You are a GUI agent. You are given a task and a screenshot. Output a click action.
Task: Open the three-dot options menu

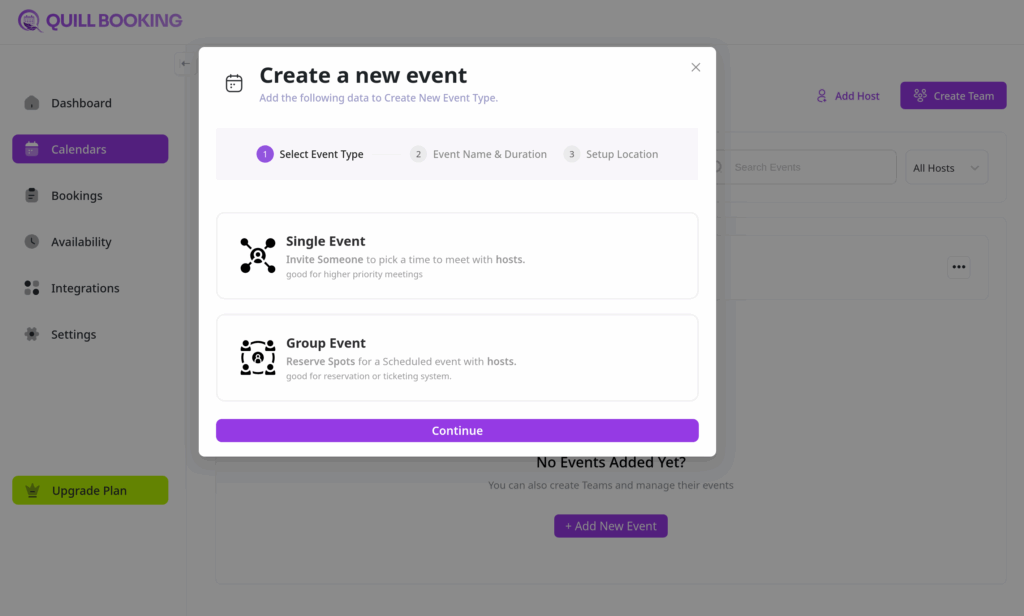pos(959,267)
